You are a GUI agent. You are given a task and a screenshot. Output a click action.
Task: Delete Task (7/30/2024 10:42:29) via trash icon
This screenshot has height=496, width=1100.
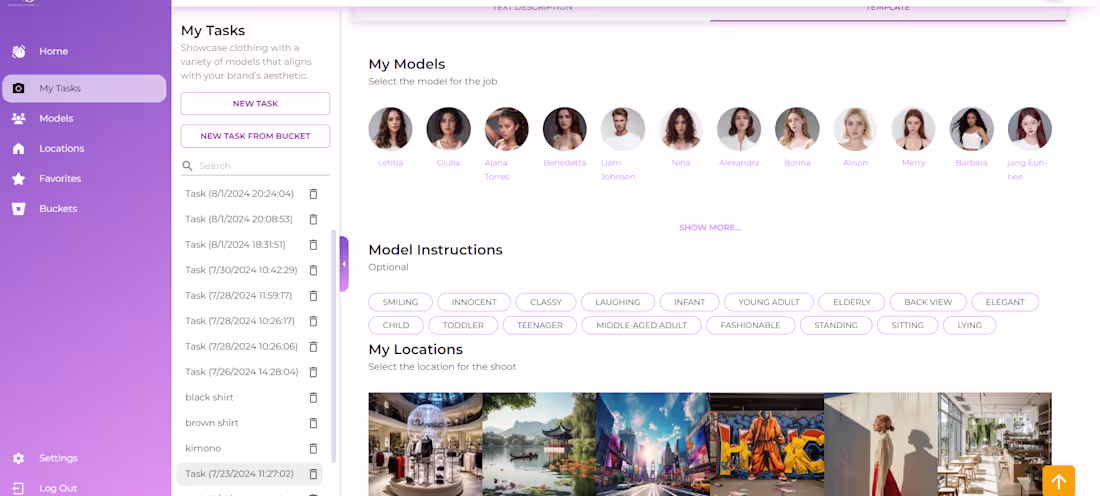[314, 270]
